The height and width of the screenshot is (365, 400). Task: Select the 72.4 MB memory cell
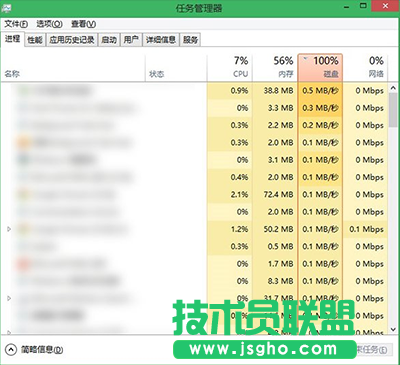click(x=275, y=194)
